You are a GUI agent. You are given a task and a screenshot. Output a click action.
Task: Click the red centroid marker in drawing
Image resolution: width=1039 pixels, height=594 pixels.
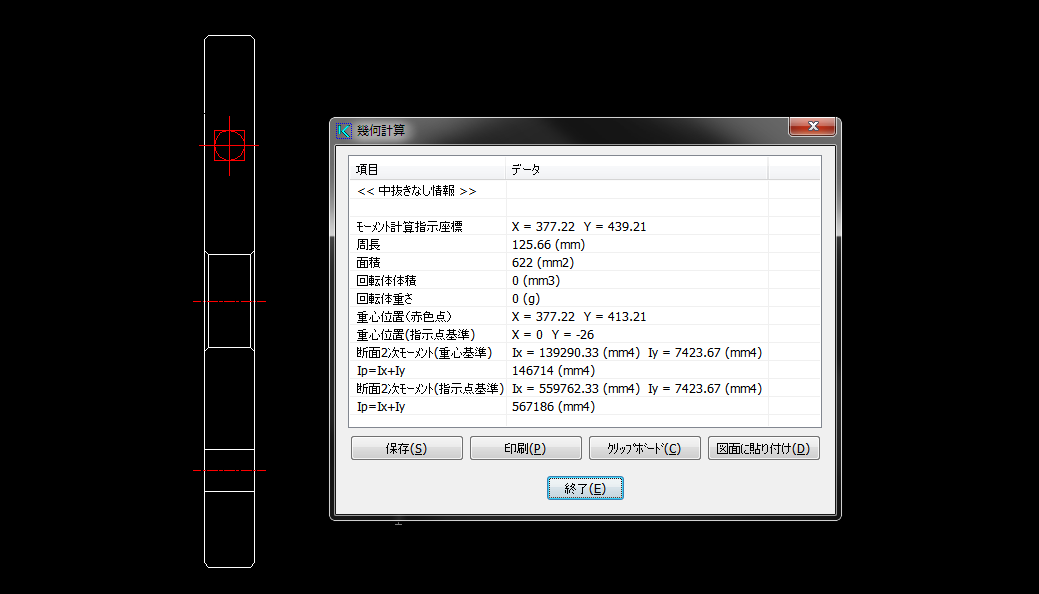coord(229,145)
